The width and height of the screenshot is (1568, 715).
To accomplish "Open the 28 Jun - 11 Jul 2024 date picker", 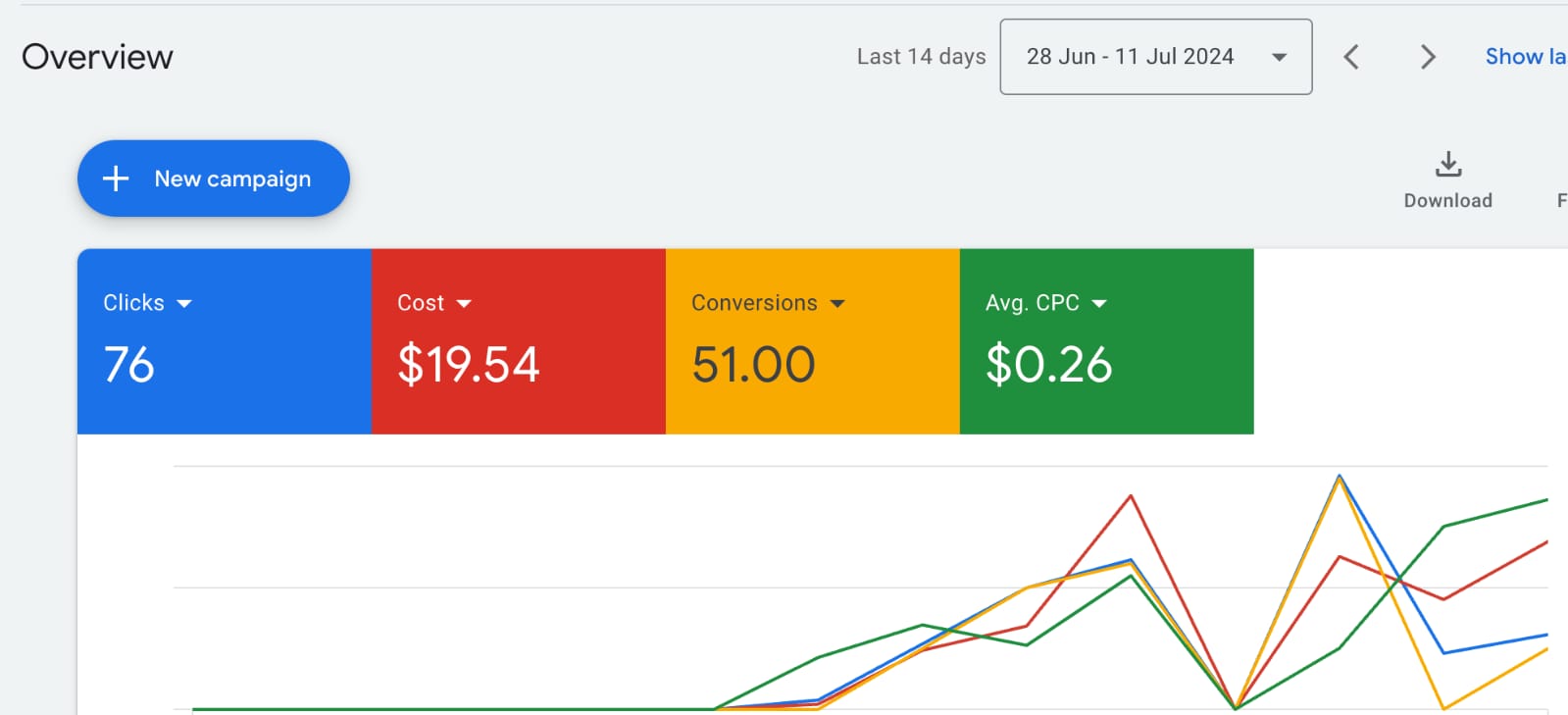I will [1130, 57].
